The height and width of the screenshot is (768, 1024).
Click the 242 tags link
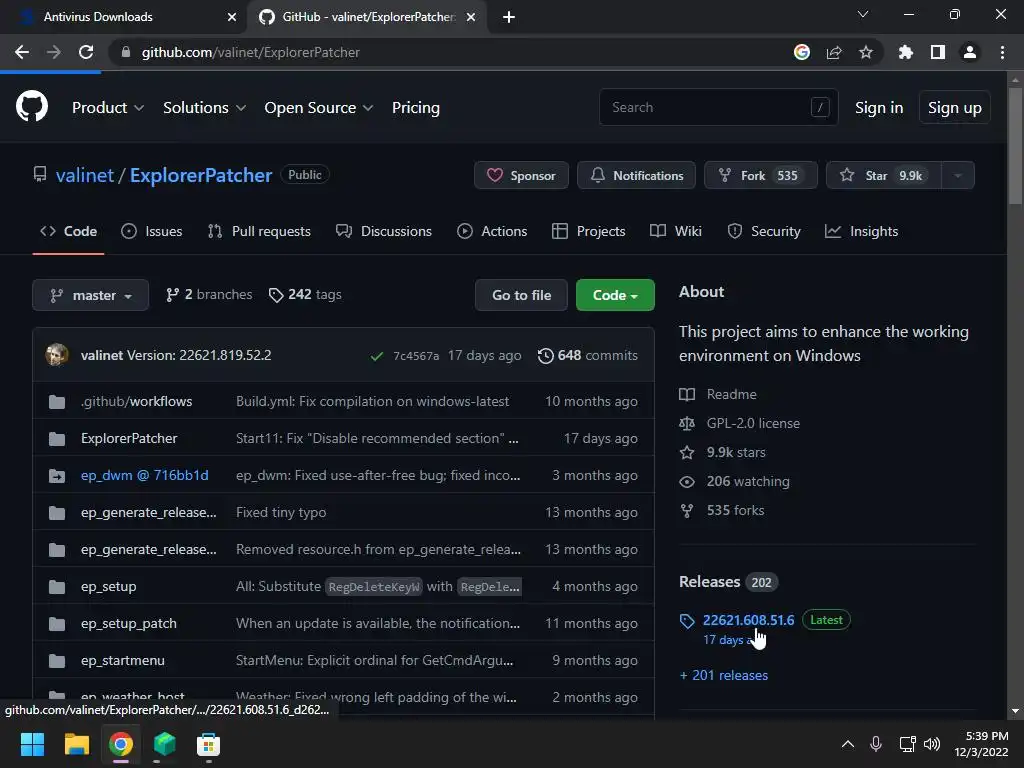click(305, 295)
